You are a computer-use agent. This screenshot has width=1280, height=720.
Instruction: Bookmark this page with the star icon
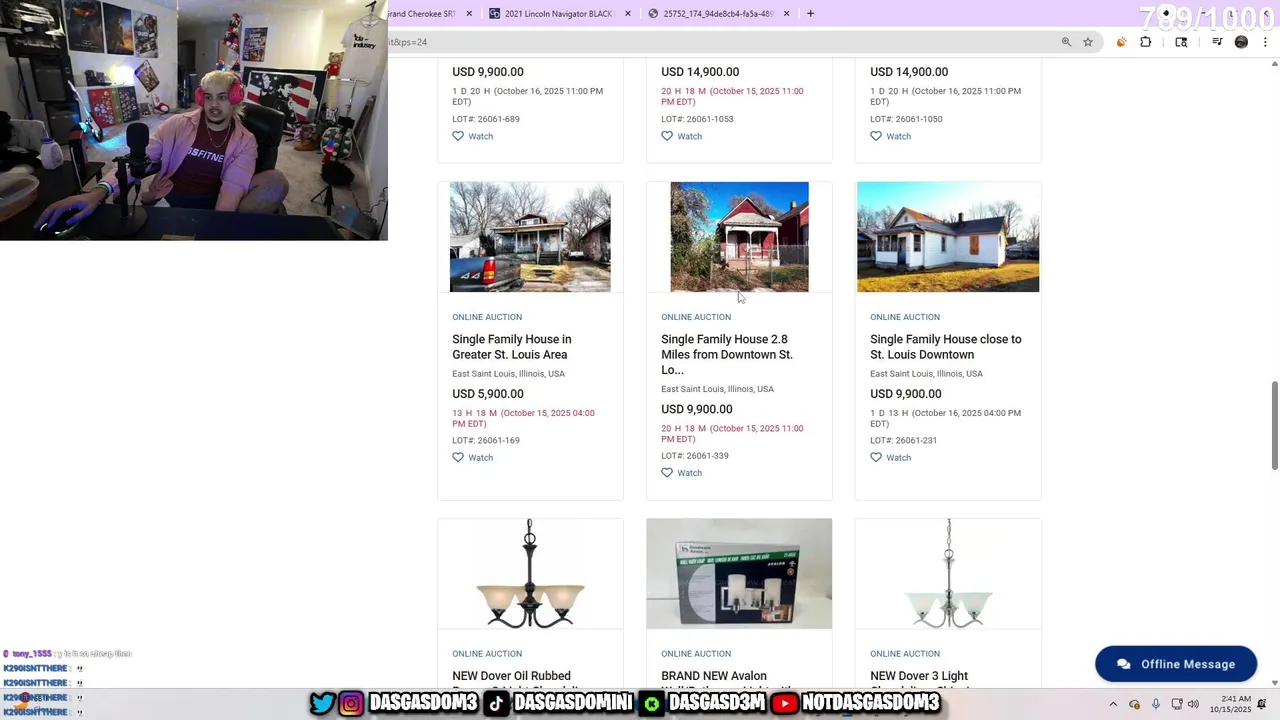pos(1088,42)
